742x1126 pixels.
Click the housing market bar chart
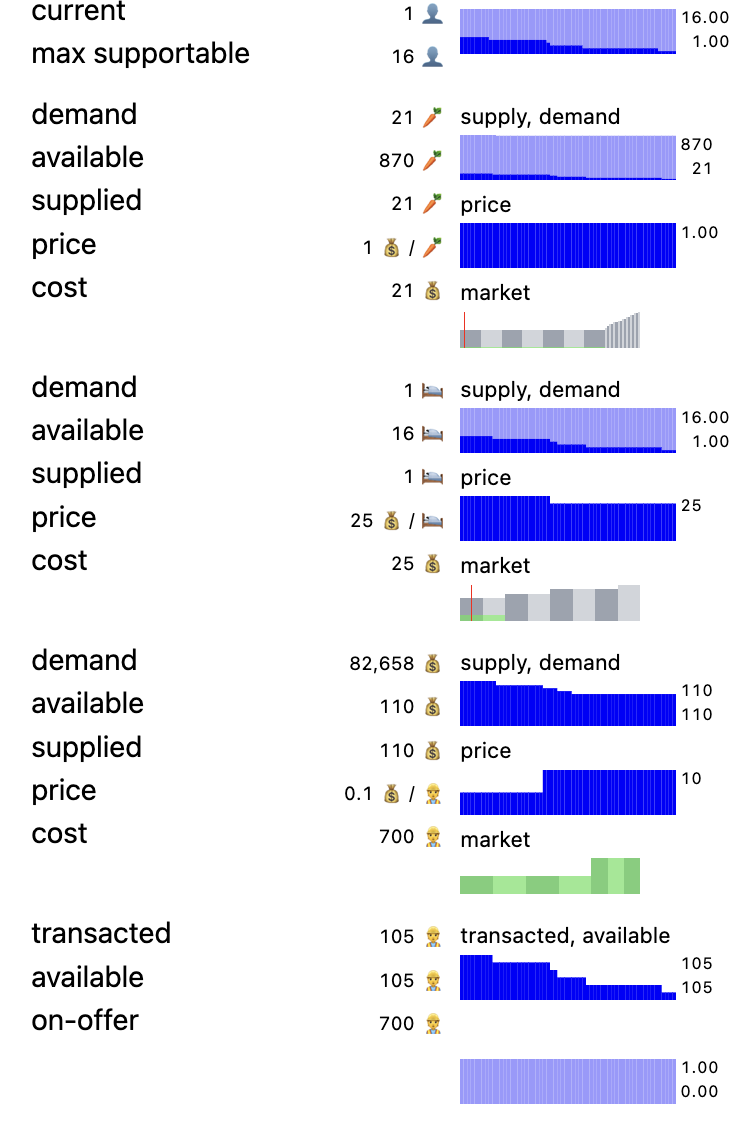(x=549, y=603)
